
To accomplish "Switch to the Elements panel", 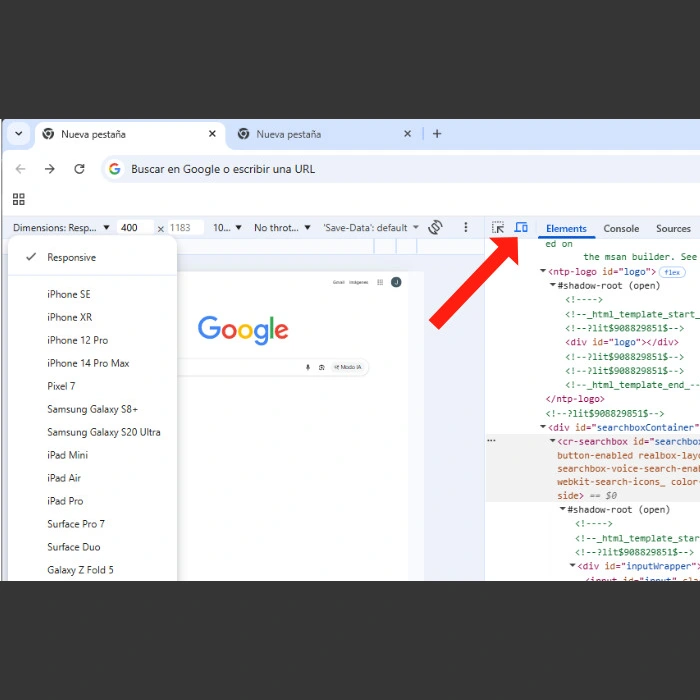I will [566, 229].
